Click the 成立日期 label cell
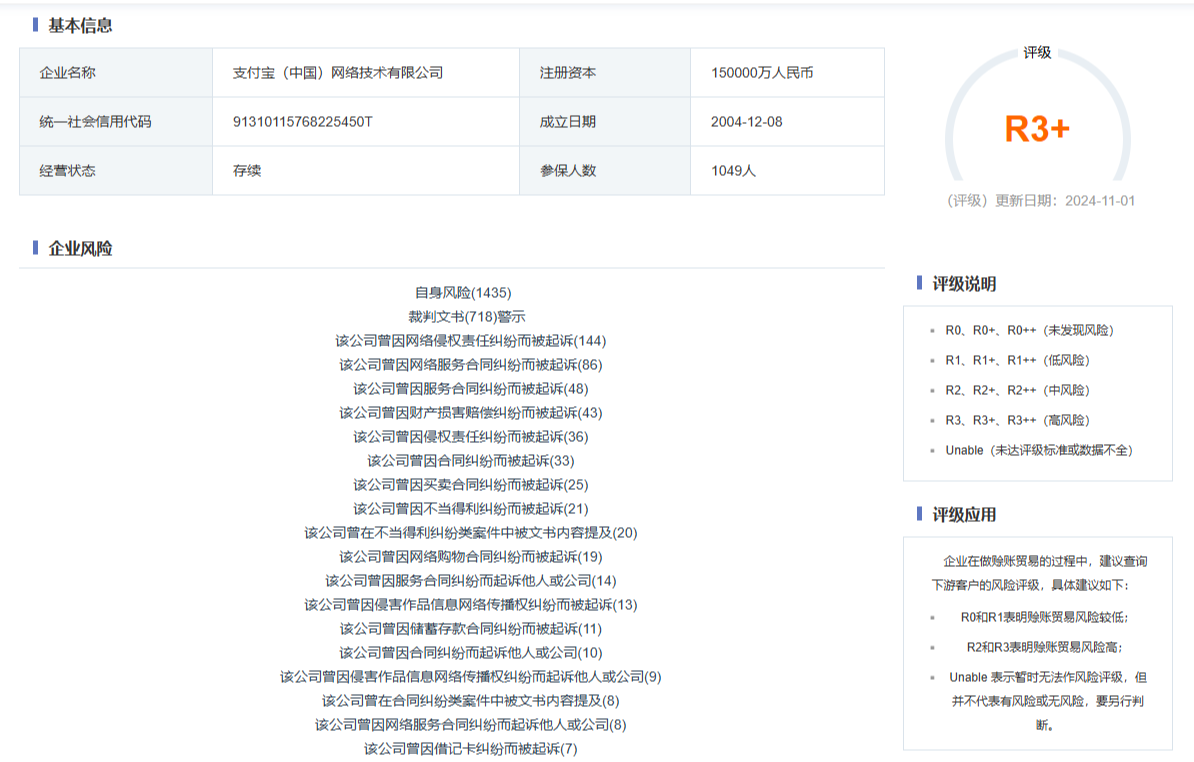The height and width of the screenshot is (762, 1194). [605, 122]
